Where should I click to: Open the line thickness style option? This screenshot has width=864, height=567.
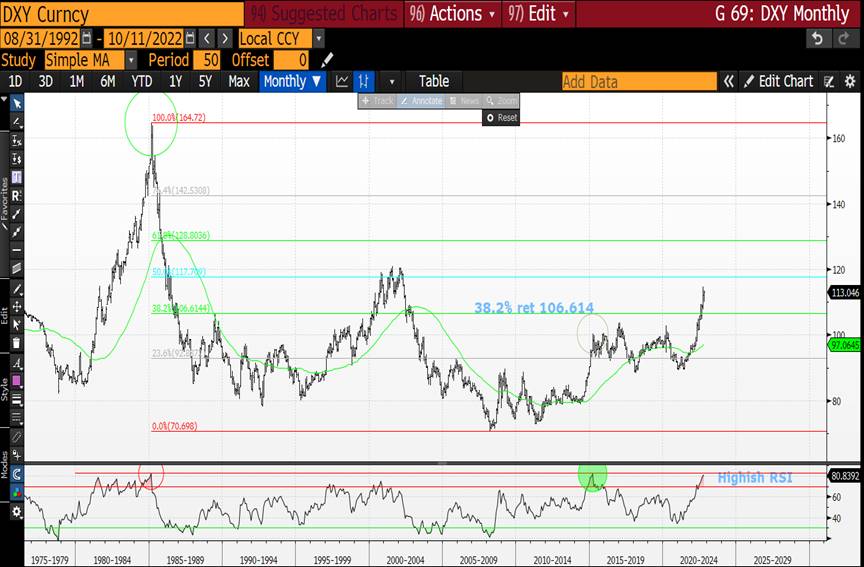point(17,399)
